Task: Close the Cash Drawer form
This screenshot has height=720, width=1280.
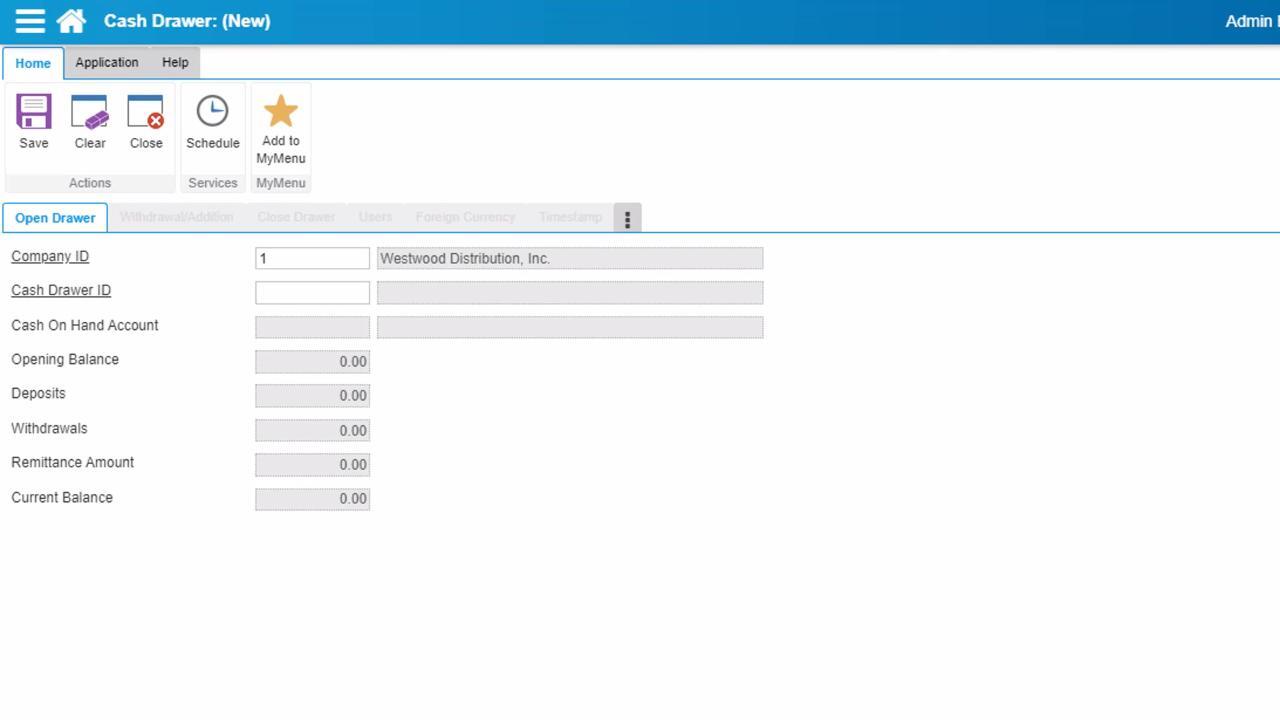Action: point(146,122)
